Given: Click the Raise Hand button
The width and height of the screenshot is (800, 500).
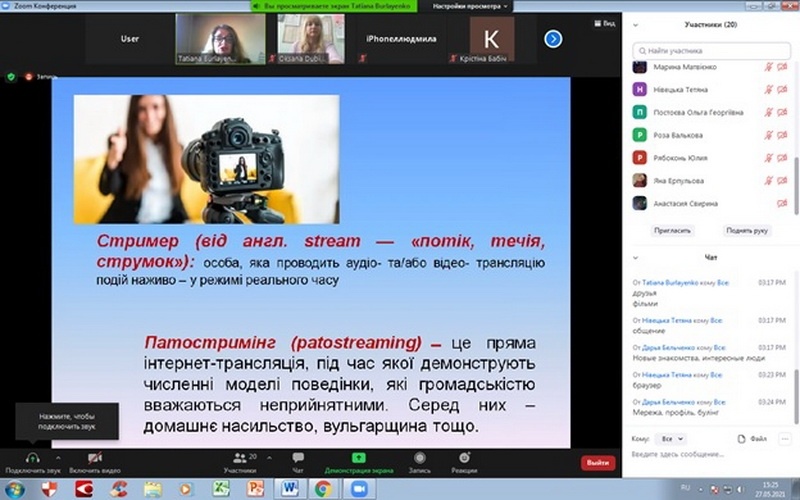Looking at the screenshot, I should pos(747,230).
